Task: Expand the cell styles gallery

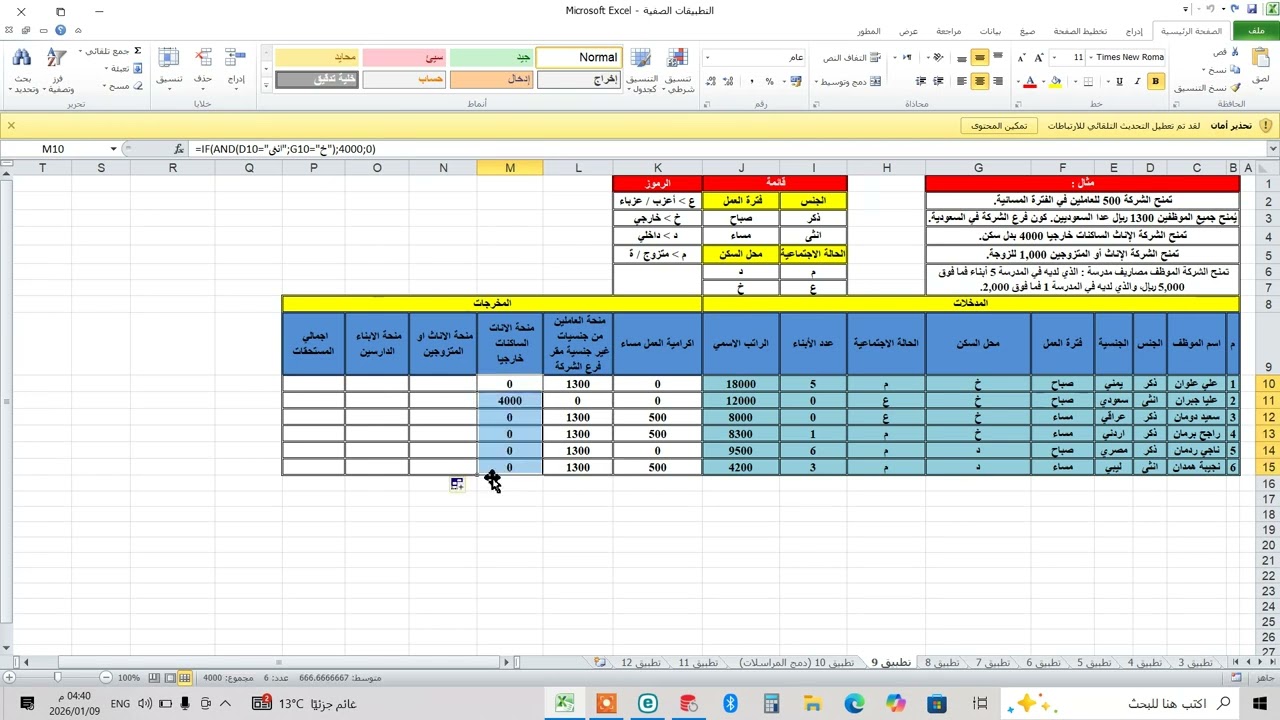Action: click(x=266, y=87)
